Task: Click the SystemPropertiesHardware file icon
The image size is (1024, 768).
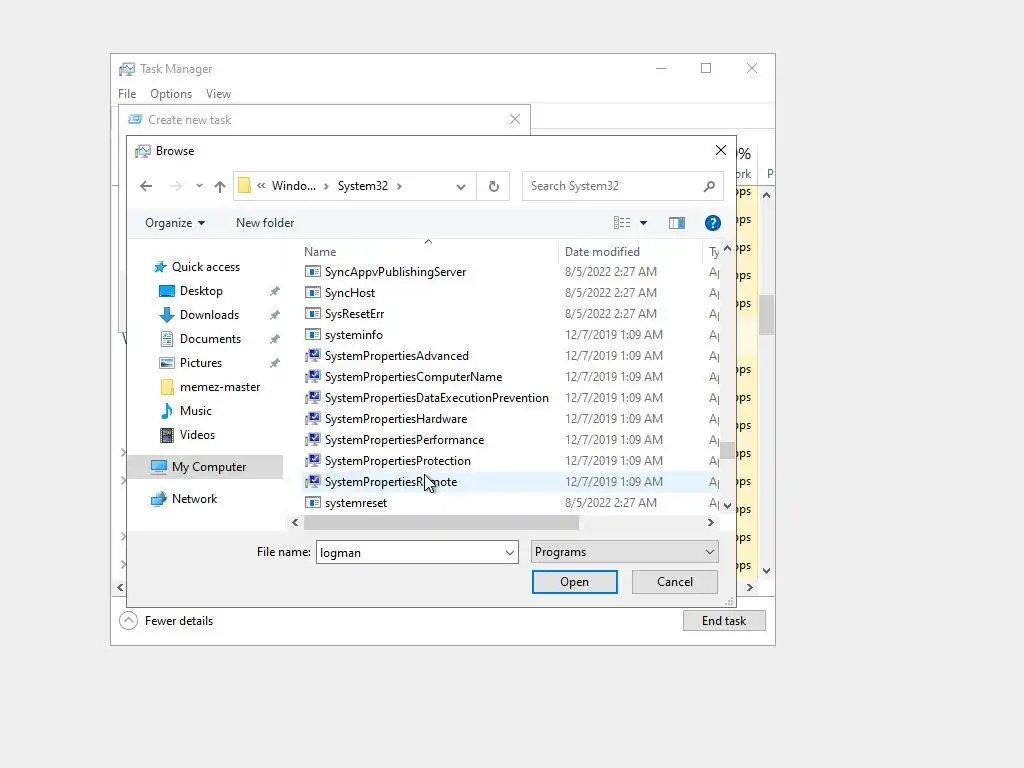Action: click(x=313, y=419)
